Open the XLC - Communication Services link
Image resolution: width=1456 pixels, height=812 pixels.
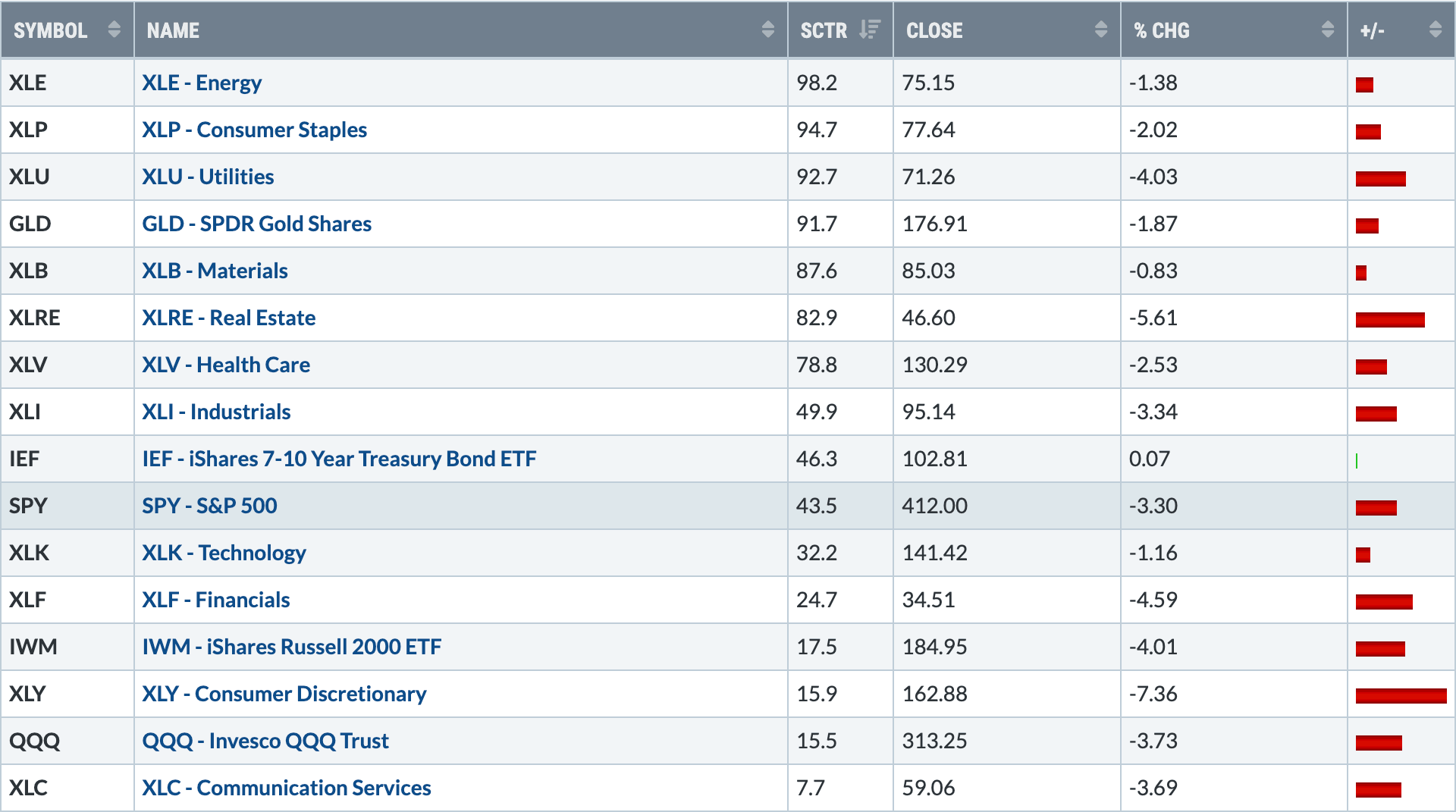click(x=287, y=788)
